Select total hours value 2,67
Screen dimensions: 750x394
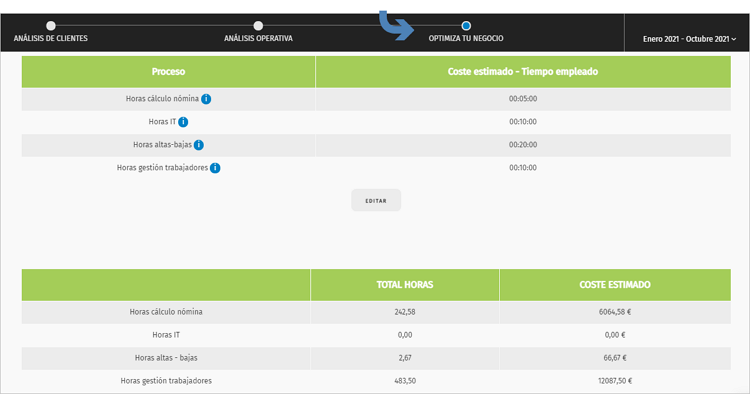point(405,358)
